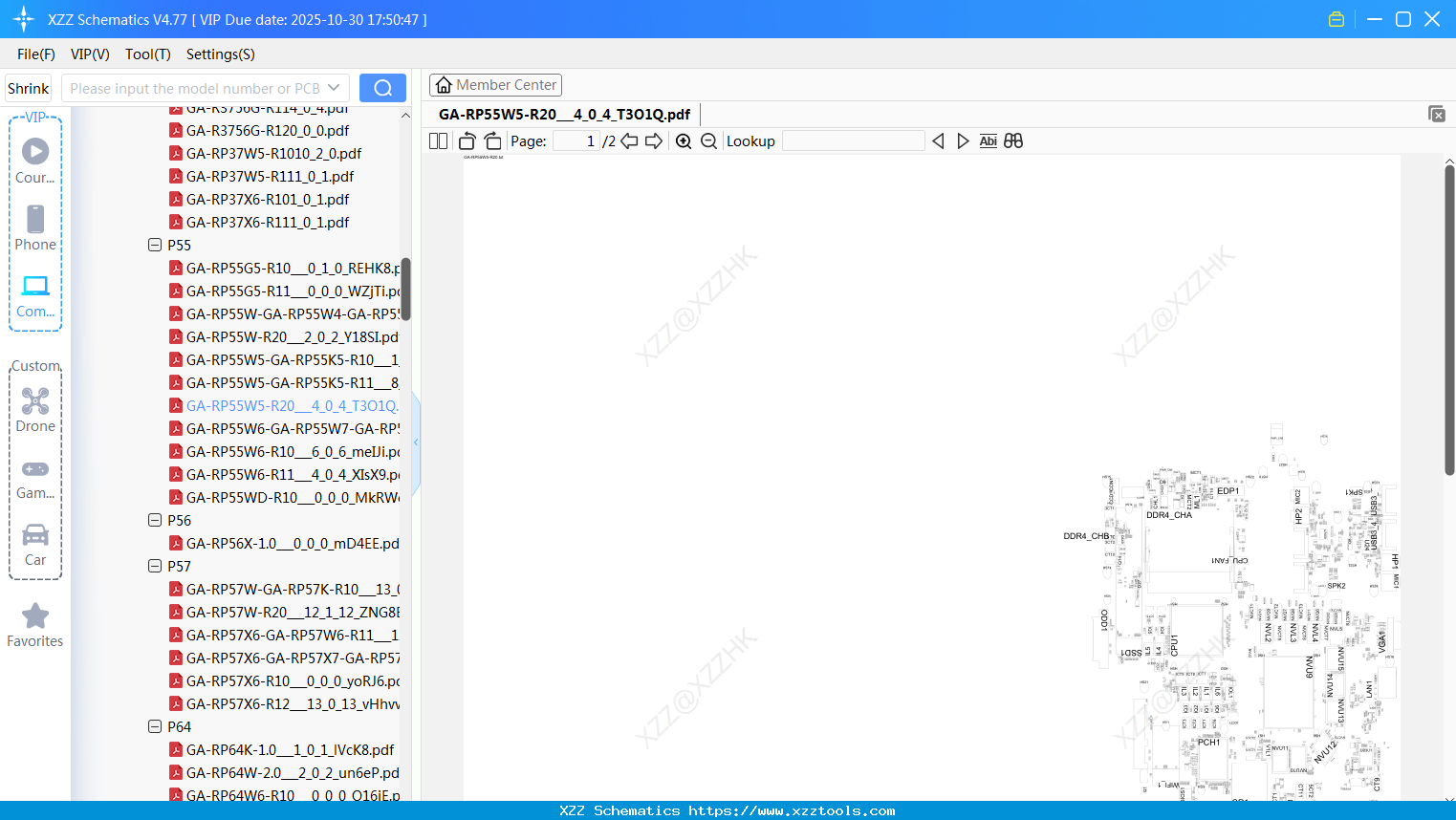This screenshot has width=1456, height=820.
Task: Open the Game console category icon
Action: pos(35,468)
